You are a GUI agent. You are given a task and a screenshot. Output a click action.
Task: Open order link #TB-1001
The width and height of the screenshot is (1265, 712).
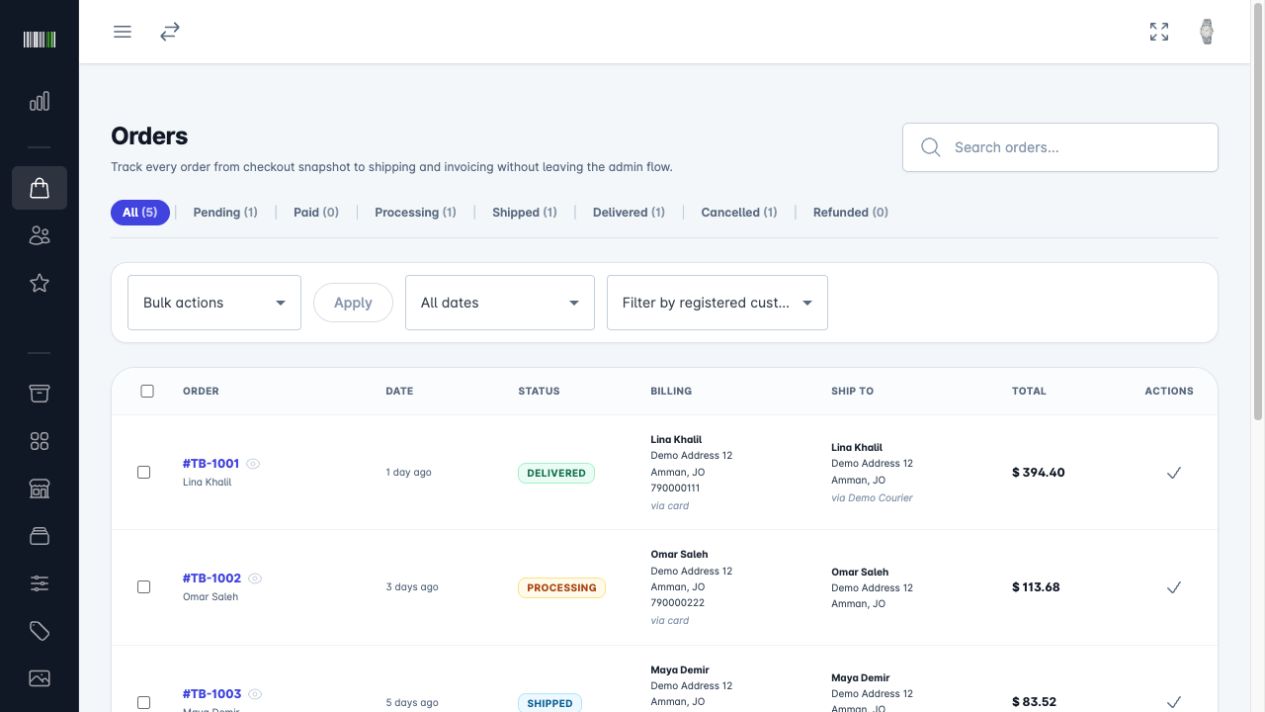pyautogui.click(x=211, y=464)
